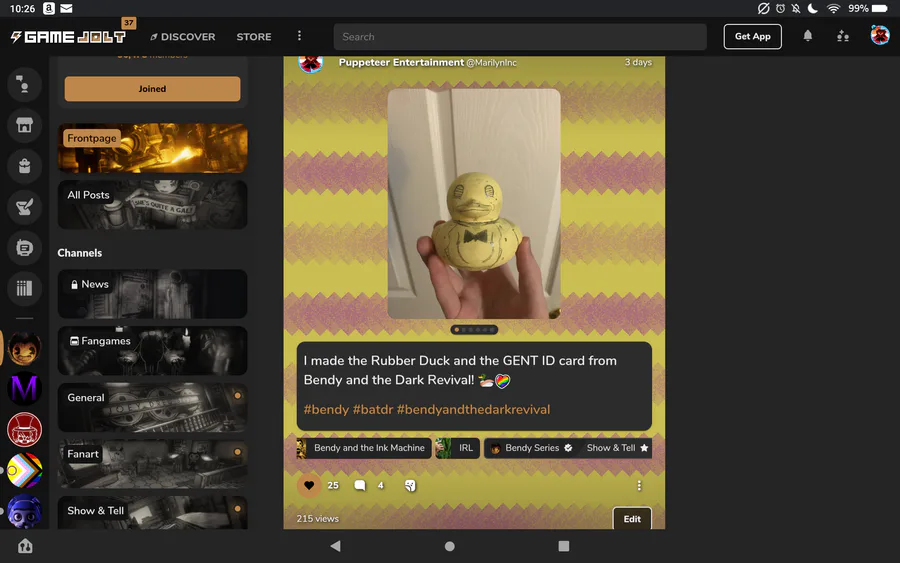
Task: Open Puppeteer Entertainment profile name
Action: pos(401,62)
